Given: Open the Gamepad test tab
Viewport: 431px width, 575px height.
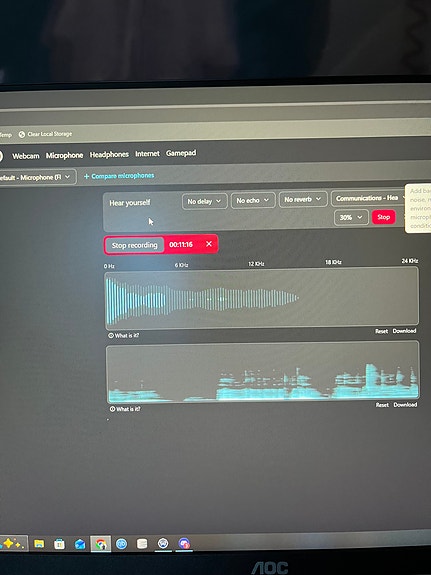Looking at the screenshot, I should point(181,153).
